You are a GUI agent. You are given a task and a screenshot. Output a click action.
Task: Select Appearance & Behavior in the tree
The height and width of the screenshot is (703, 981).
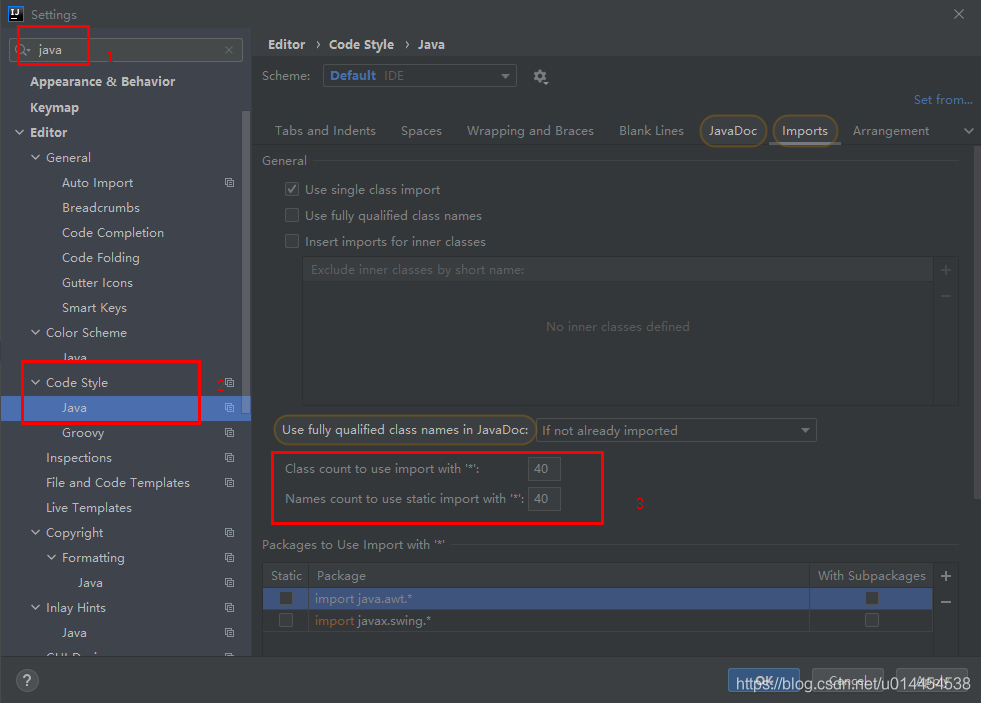(103, 81)
